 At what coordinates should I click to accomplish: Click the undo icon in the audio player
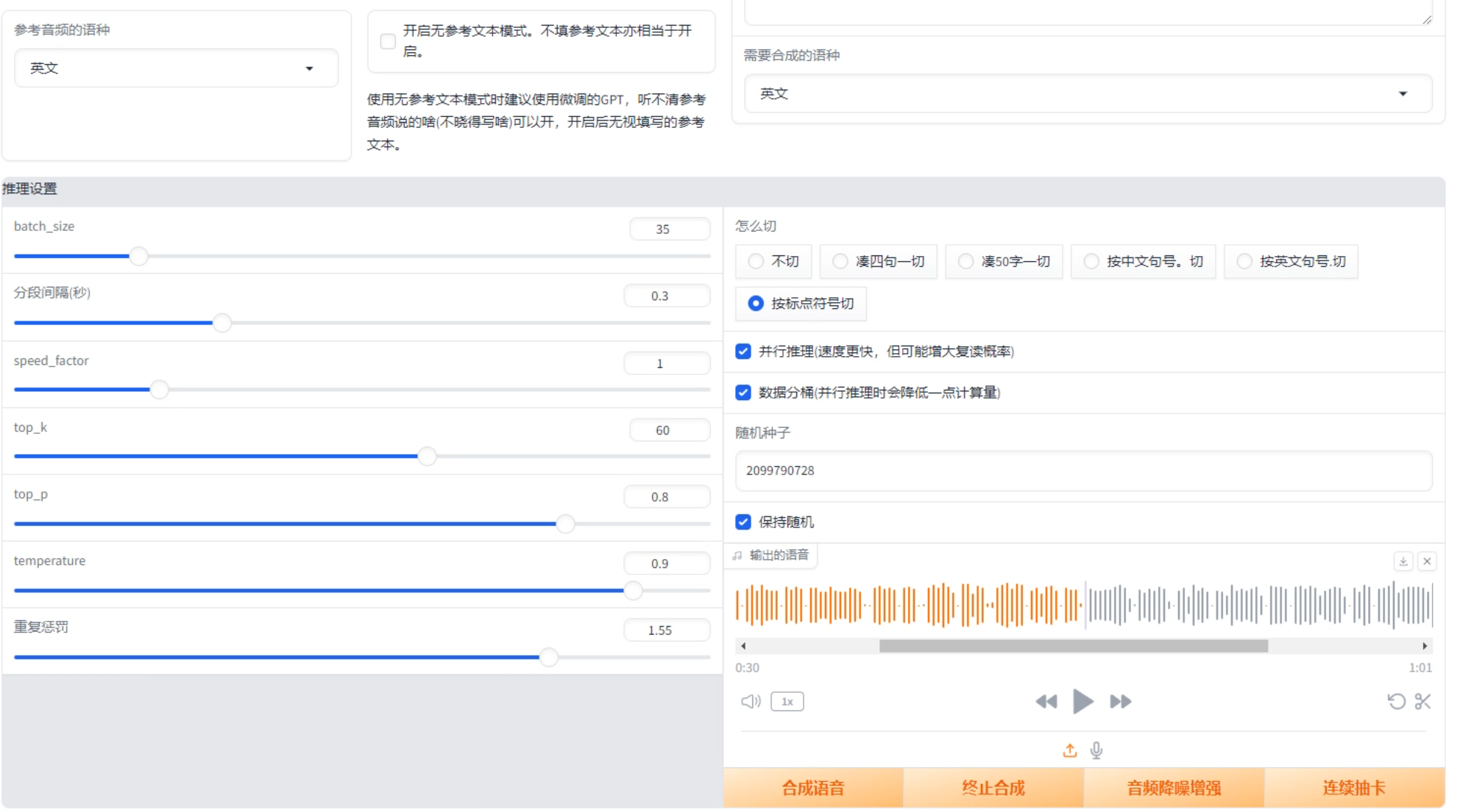tap(1396, 701)
